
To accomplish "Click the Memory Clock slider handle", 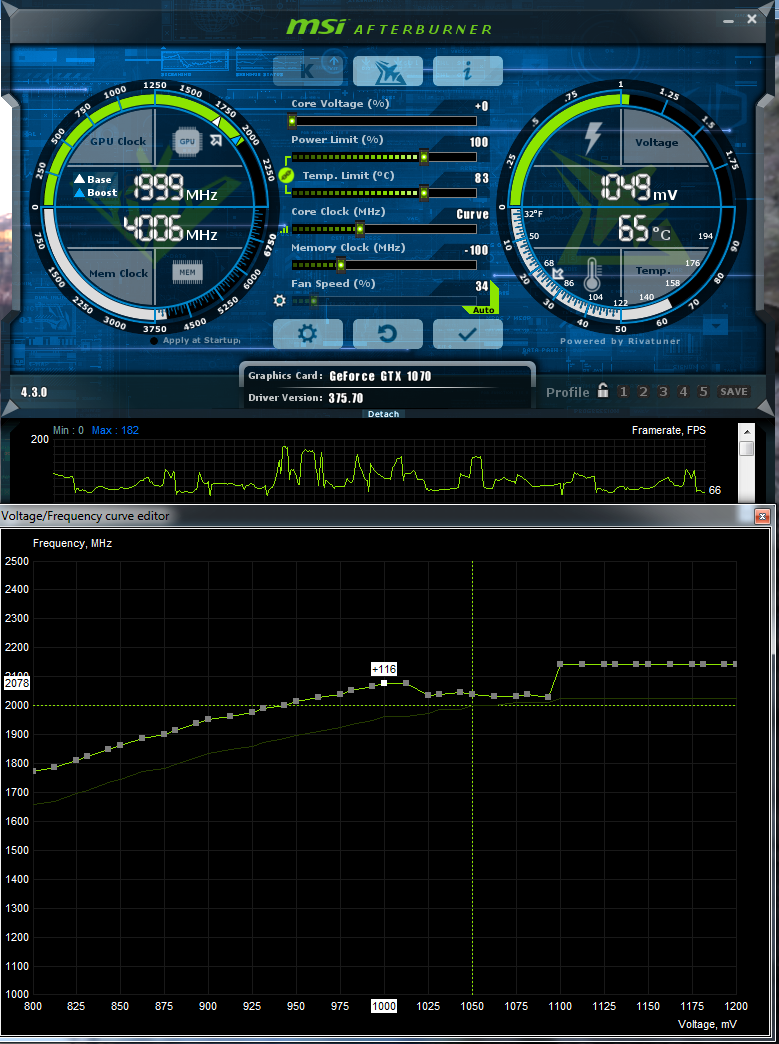I will click(x=341, y=265).
